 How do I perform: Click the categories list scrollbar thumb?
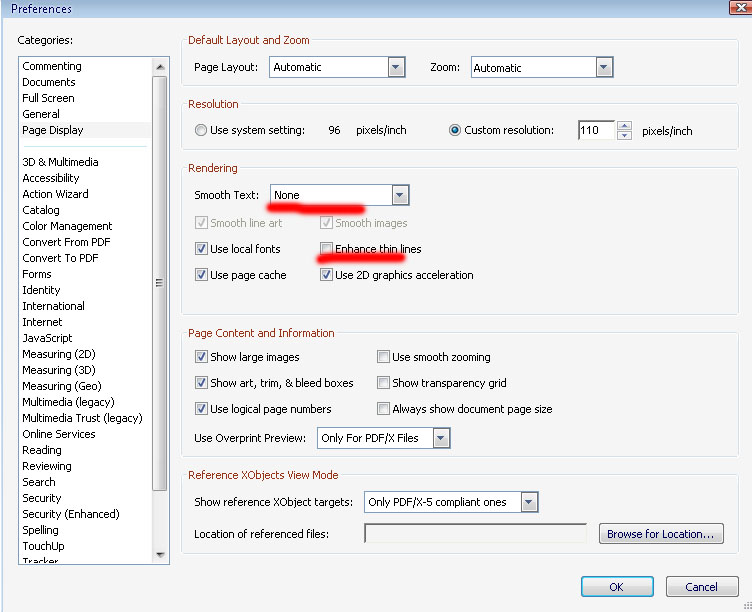click(x=160, y=283)
